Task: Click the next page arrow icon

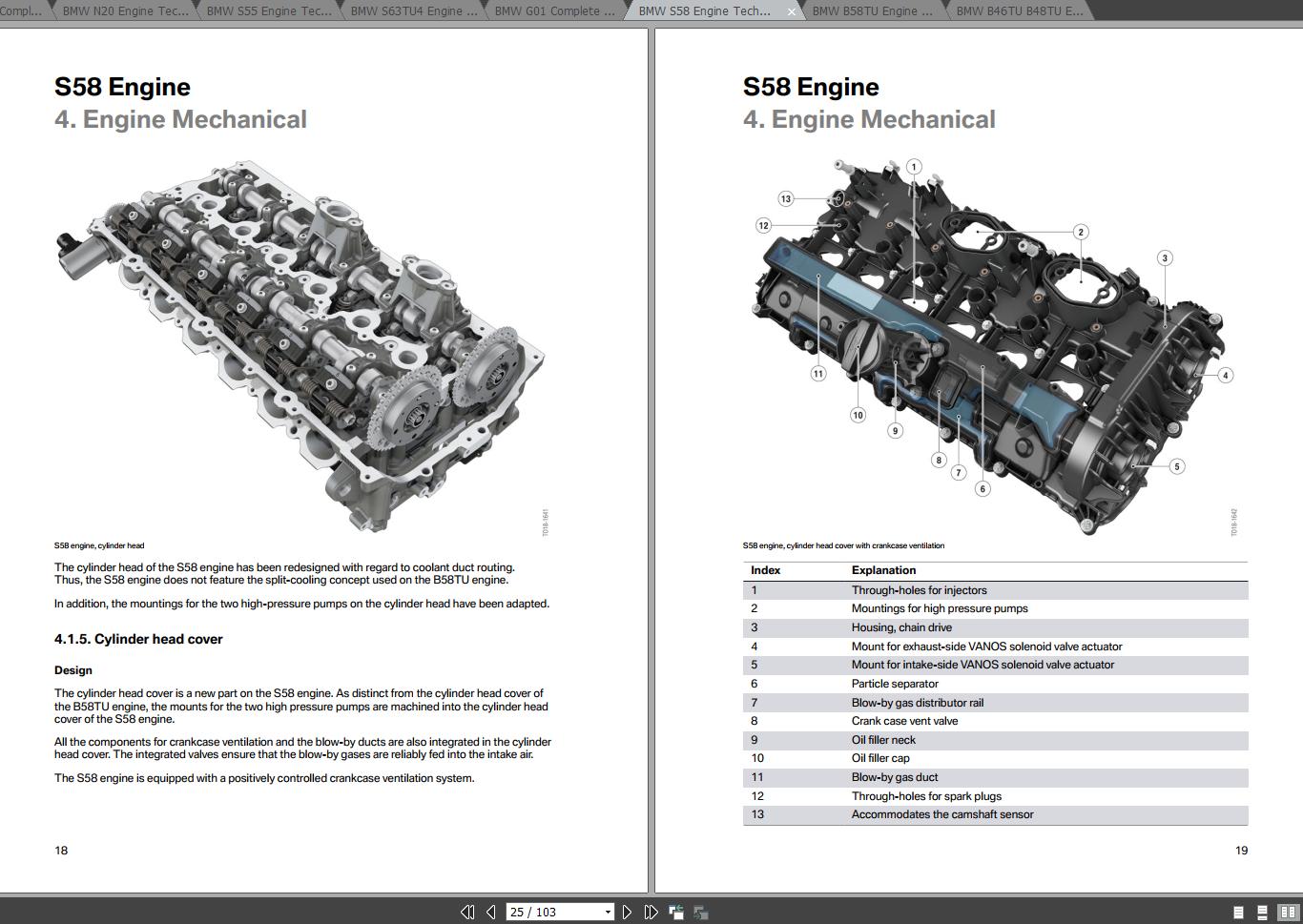Action: tap(627, 912)
